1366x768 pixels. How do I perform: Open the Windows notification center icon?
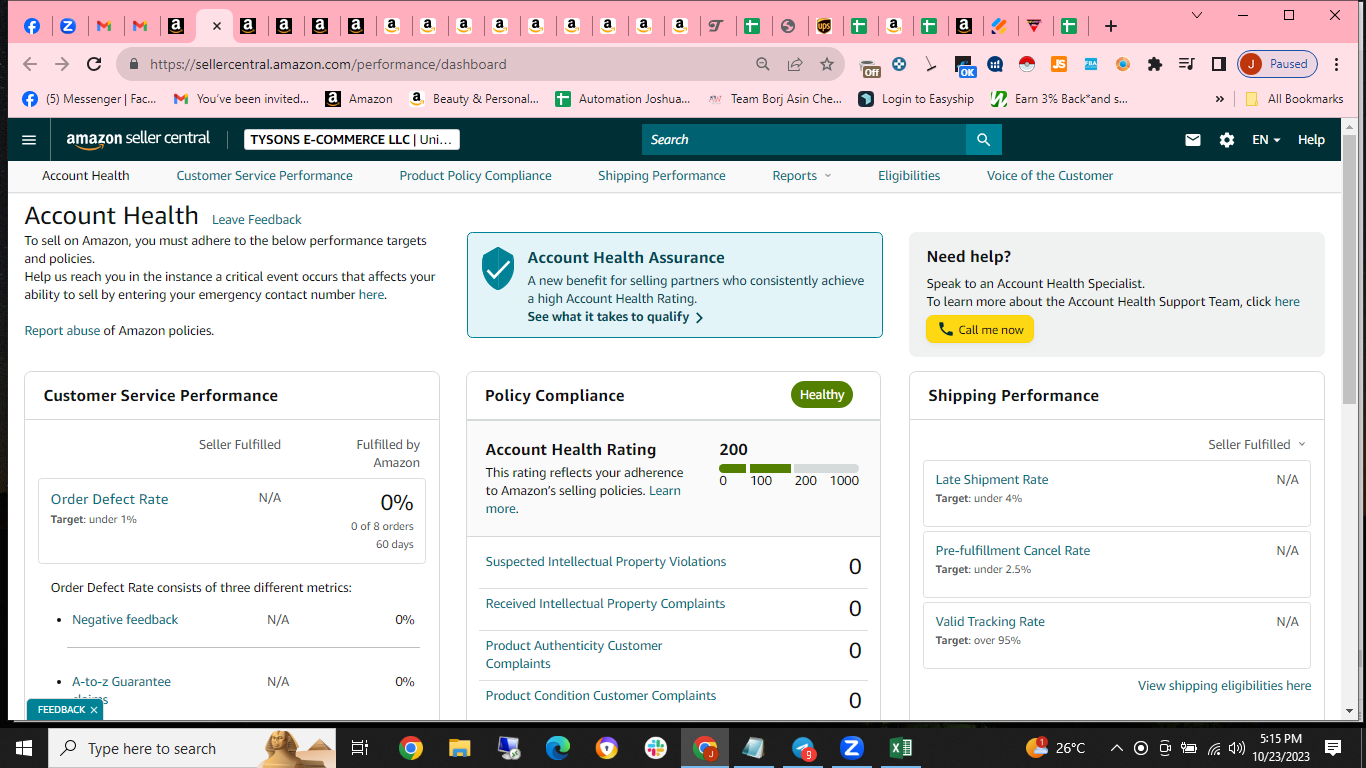click(1333, 748)
